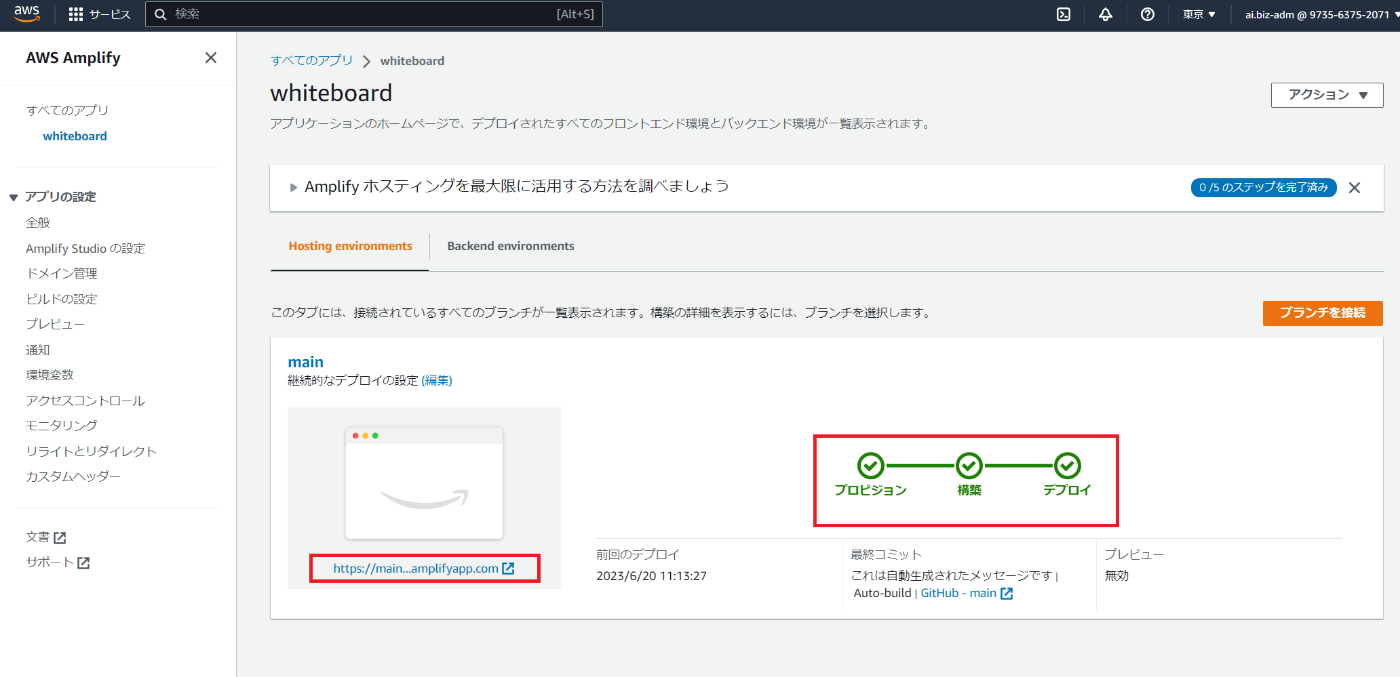Open アクセスコントロール in the sidebar
1400x677 pixels.
click(85, 401)
